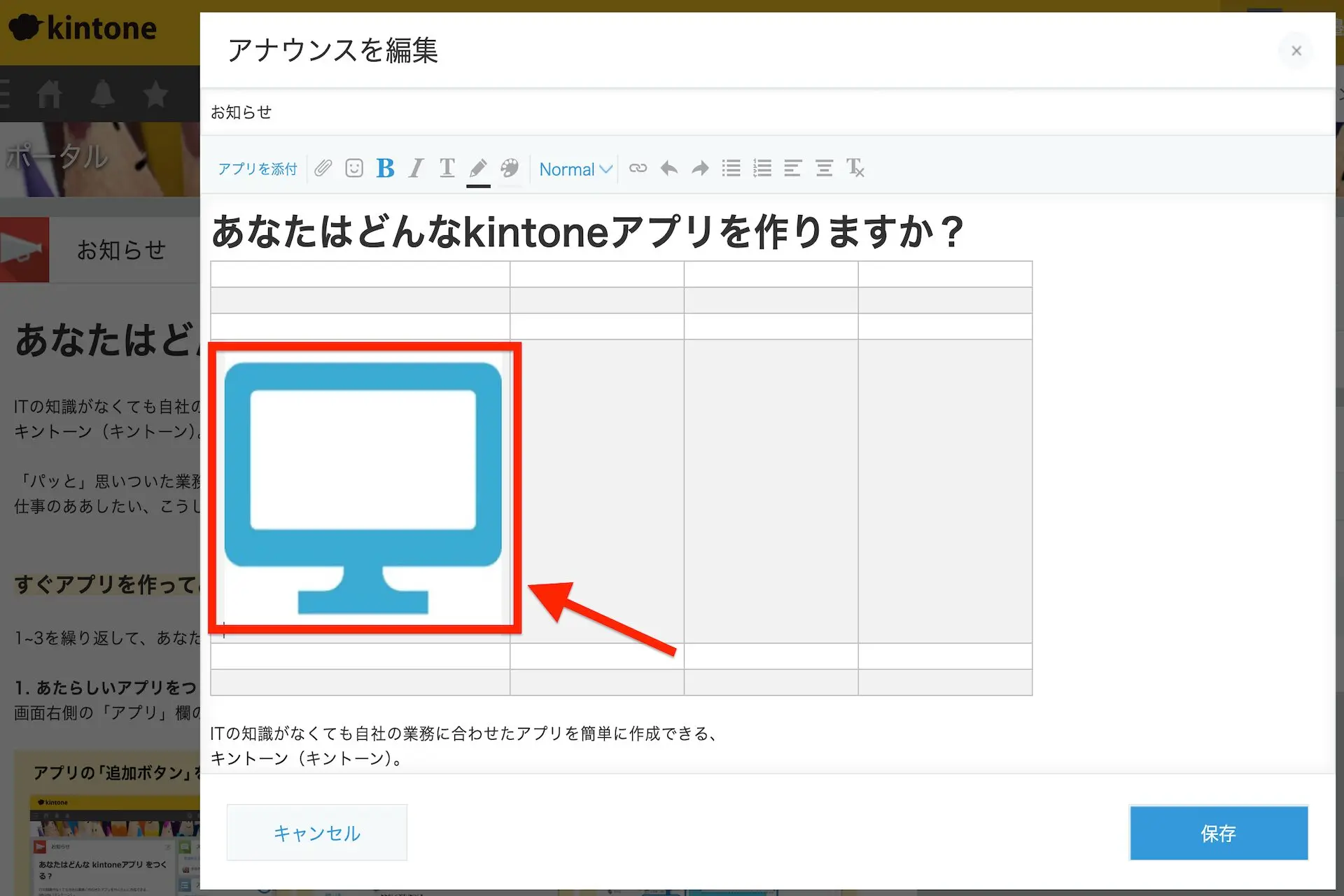Open the background color palette
Image resolution: width=1344 pixels, height=896 pixels.
click(510, 168)
